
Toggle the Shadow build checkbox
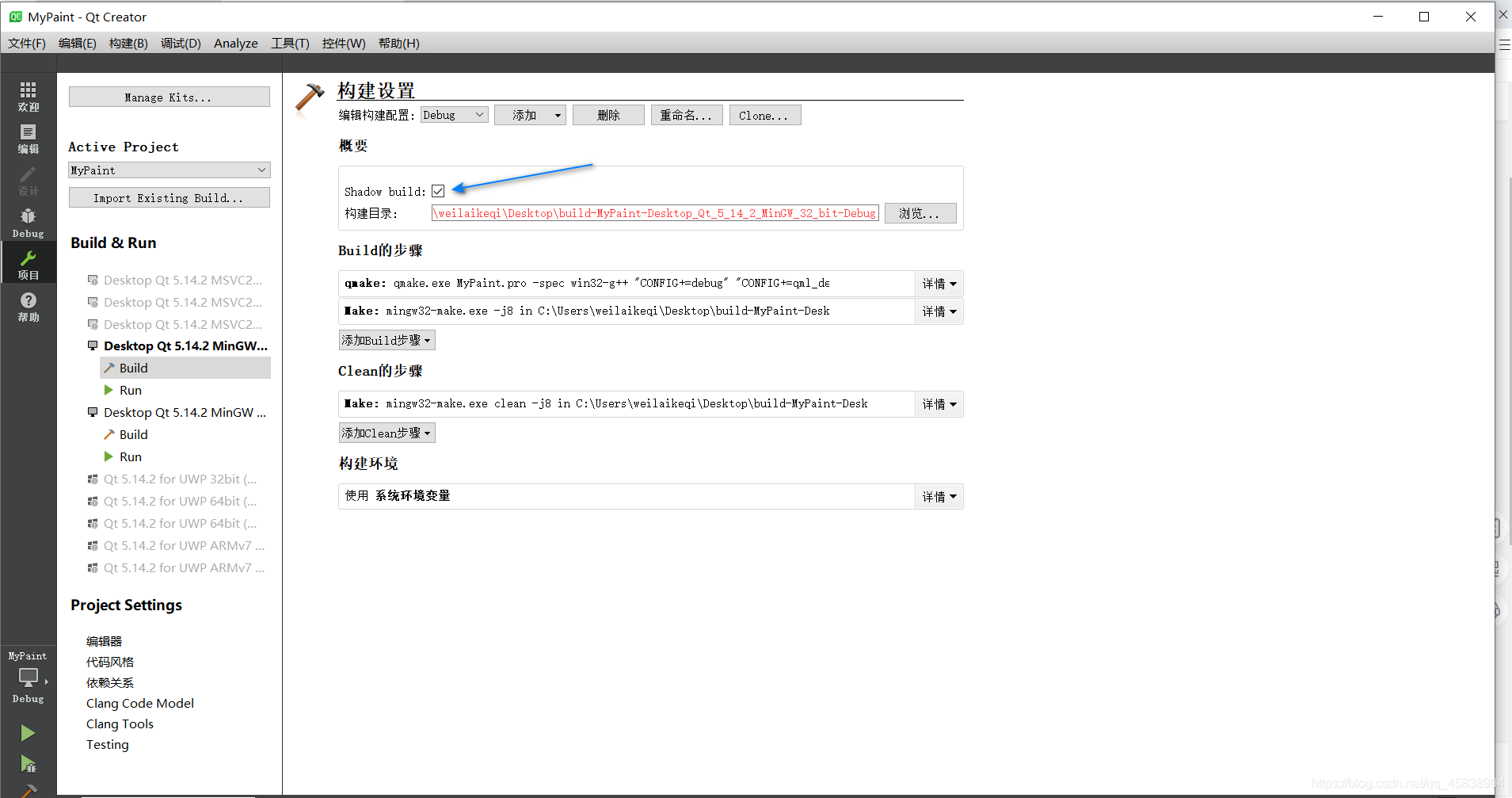438,191
